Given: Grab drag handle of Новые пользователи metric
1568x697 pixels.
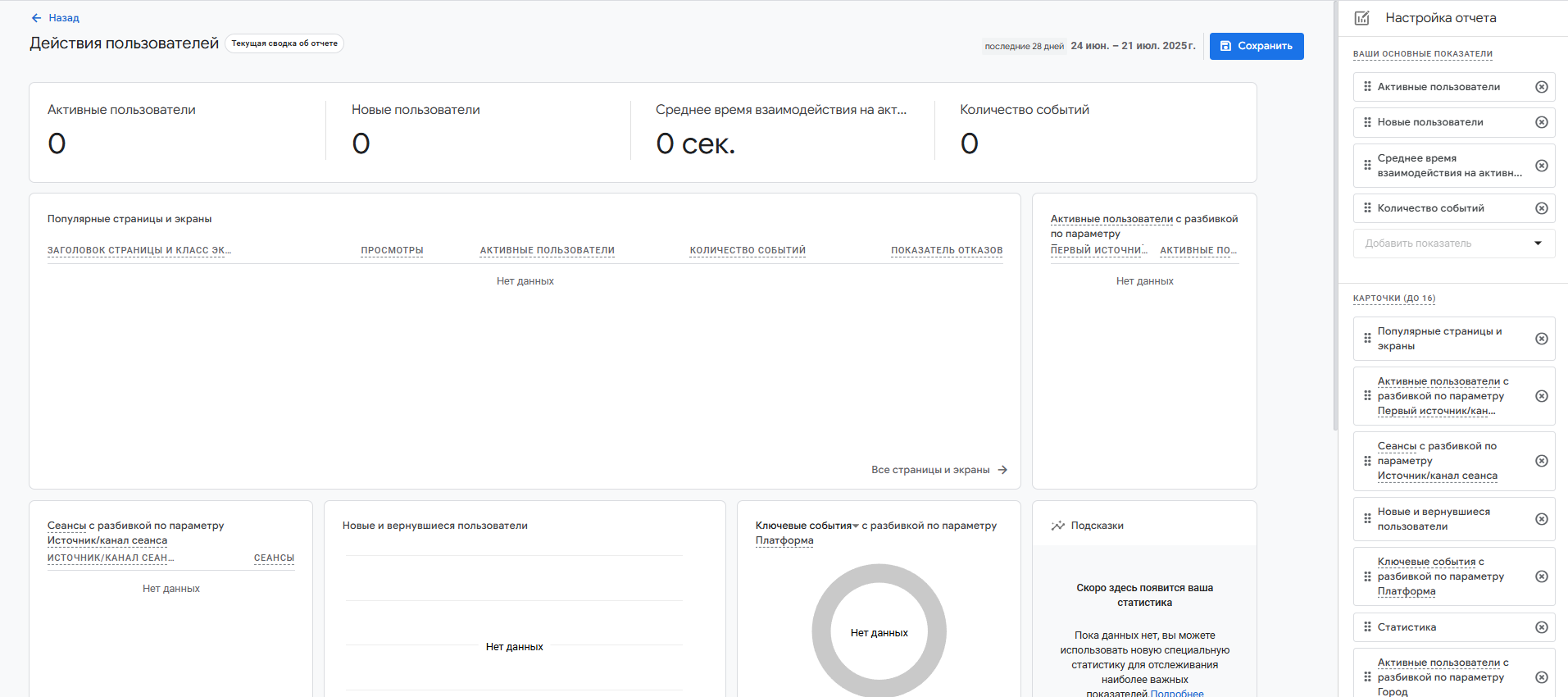Looking at the screenshot, I should [x=1367, y=122].
